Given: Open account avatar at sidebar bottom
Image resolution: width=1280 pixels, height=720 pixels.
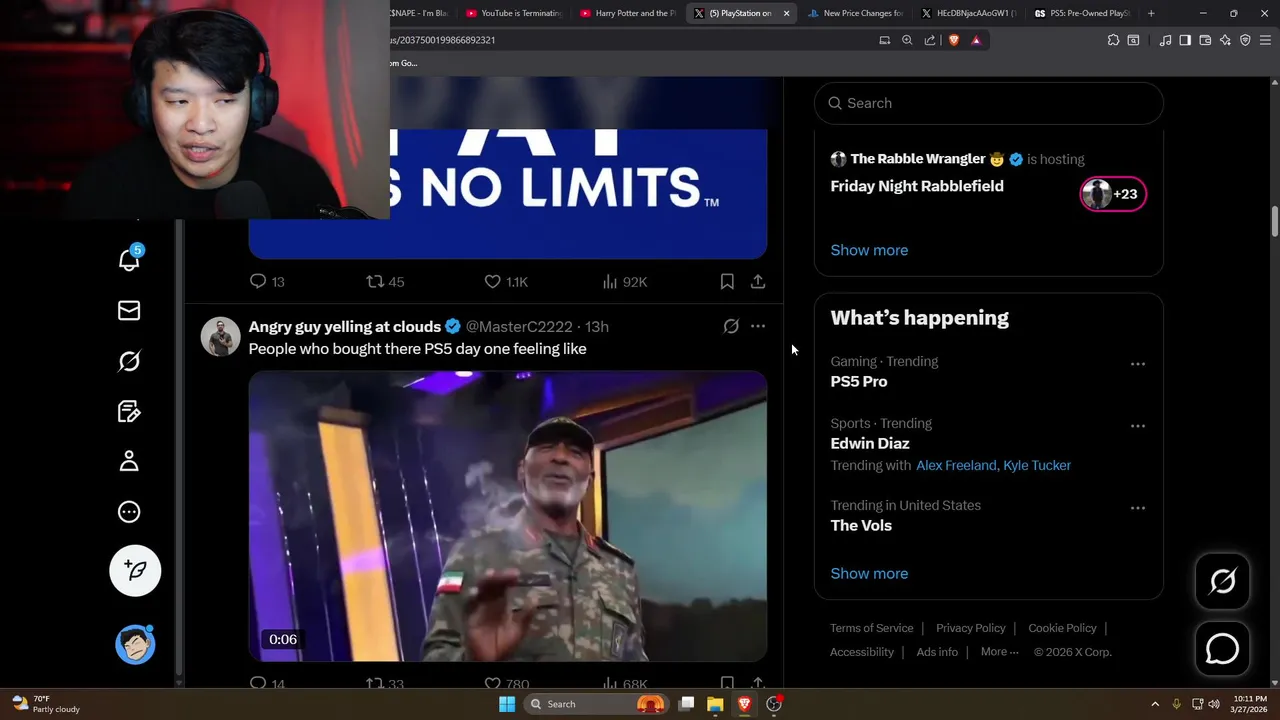Looking at the screenshot, I should pyautogui.click(x=135, y=644).
